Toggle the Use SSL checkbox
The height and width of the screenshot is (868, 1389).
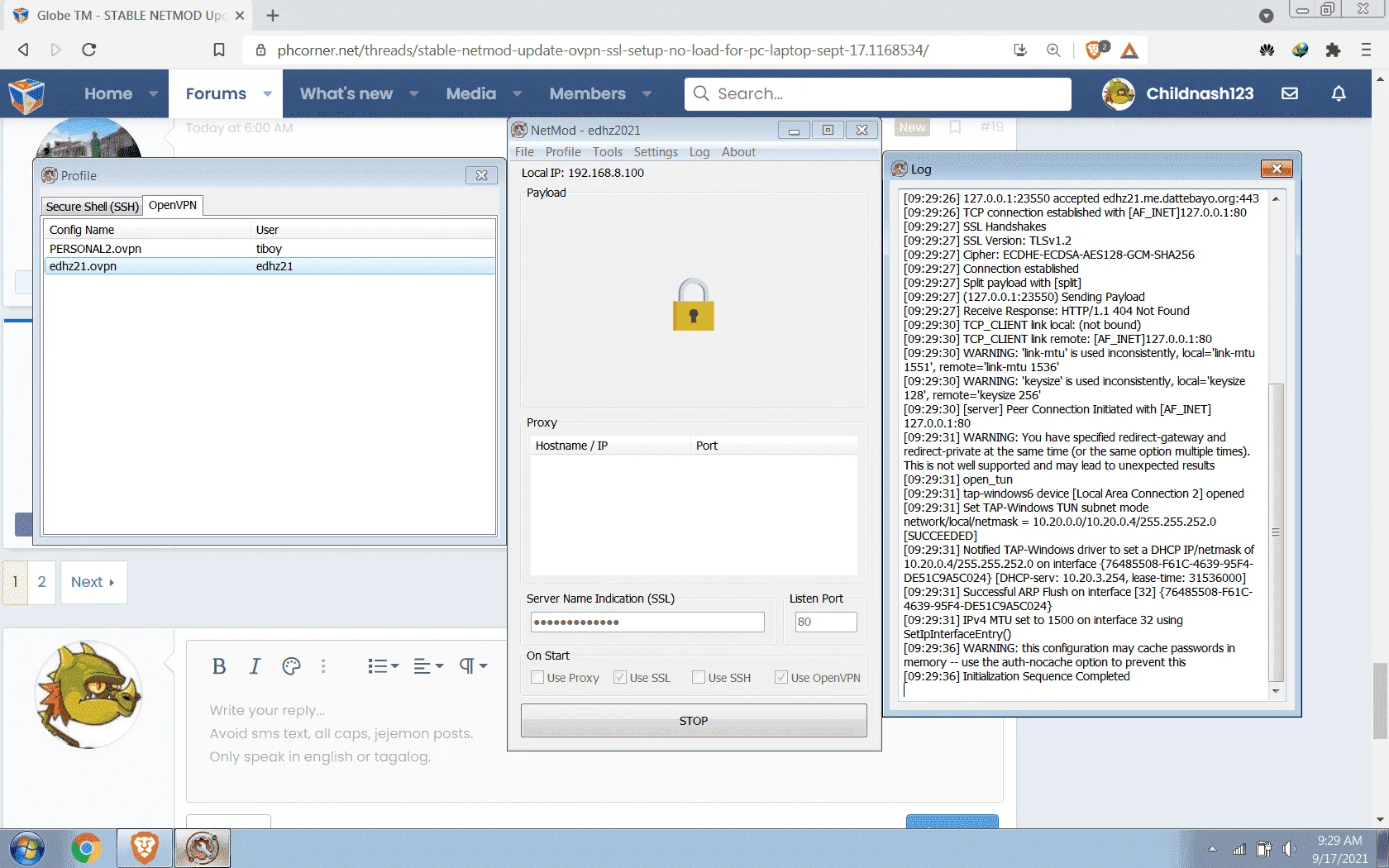click(x=619, y=678)
